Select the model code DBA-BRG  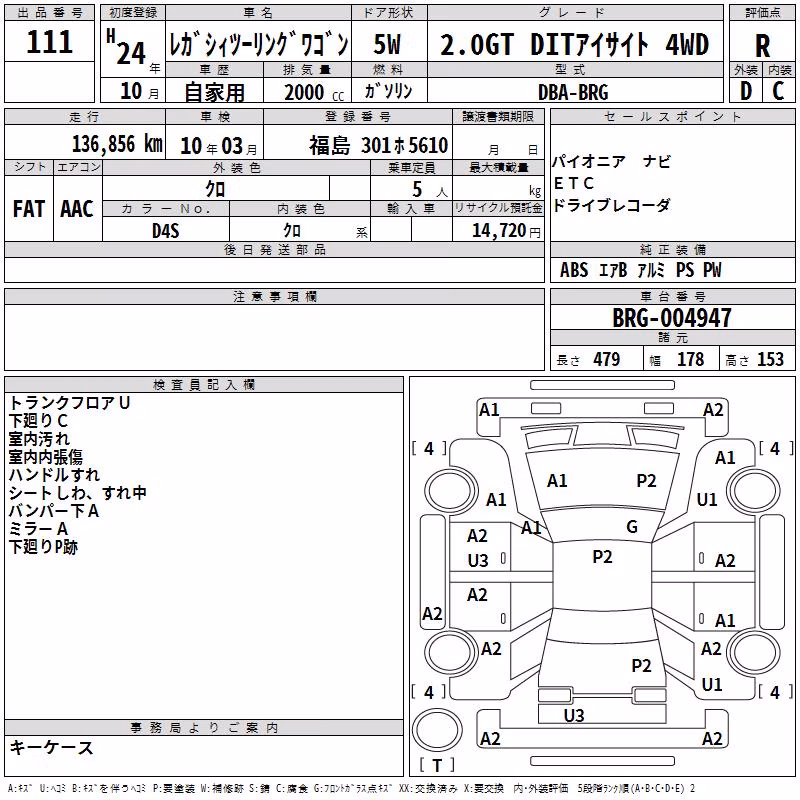pos(573,92)
